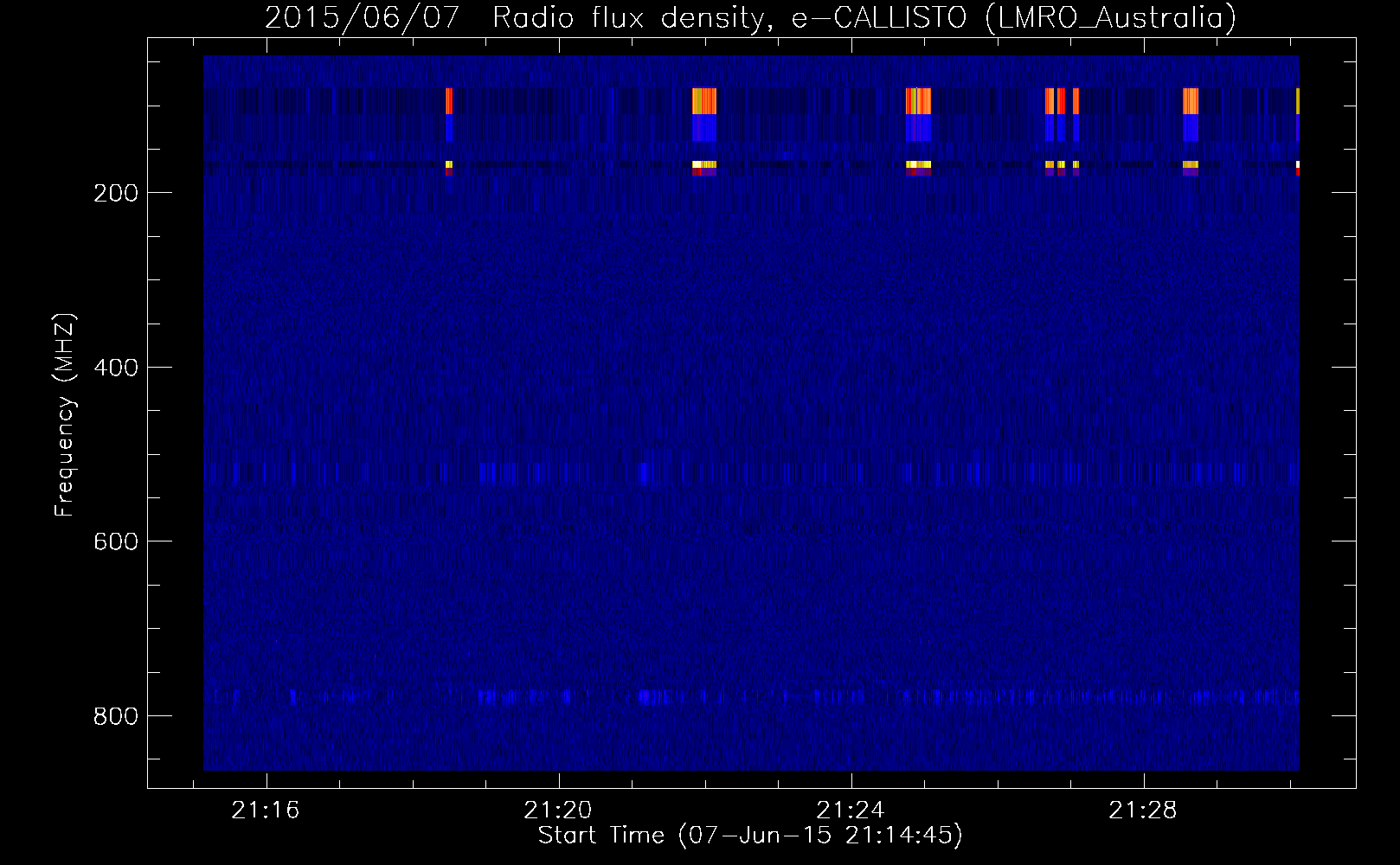Click the 600 frequency tick label
1400x865 pixels.
(x=116, y=541)
